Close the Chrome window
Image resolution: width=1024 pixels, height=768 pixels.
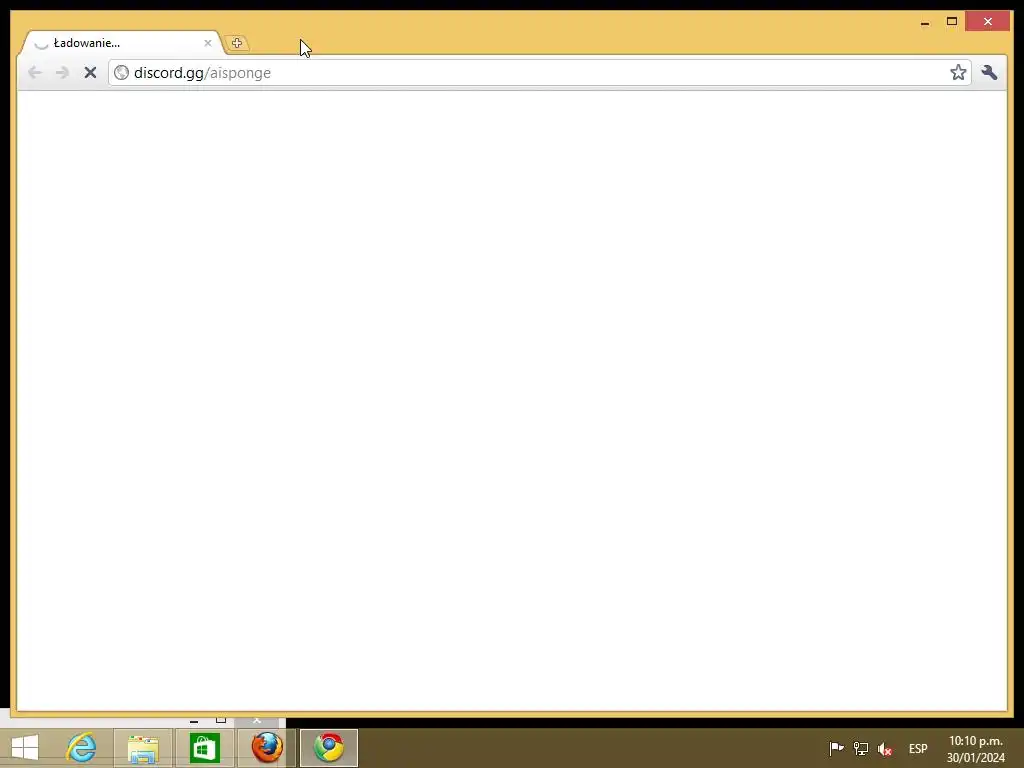click(x=987, y=22)
